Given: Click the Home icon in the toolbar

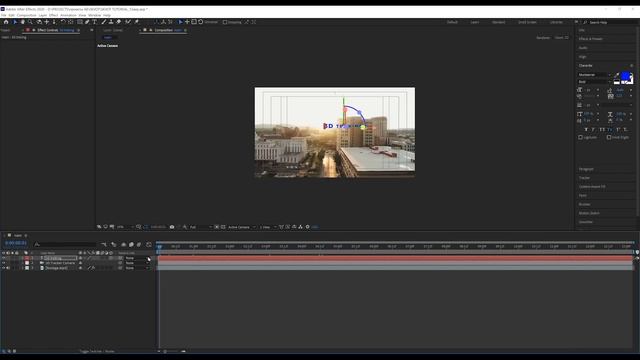Looking at the screenshot, I should (x=6, y=22).
